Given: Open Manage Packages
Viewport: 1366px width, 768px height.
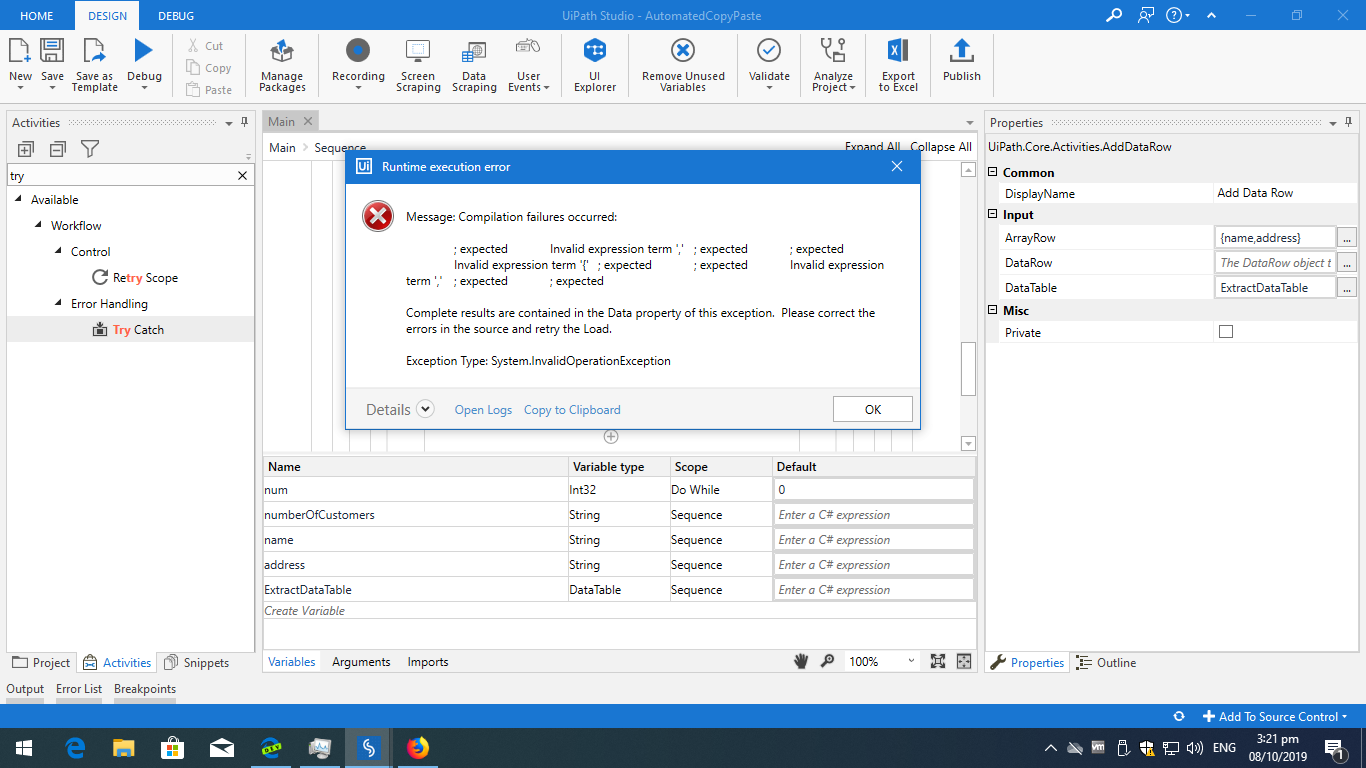Looking at the screenshot, I should click(282, 65).
